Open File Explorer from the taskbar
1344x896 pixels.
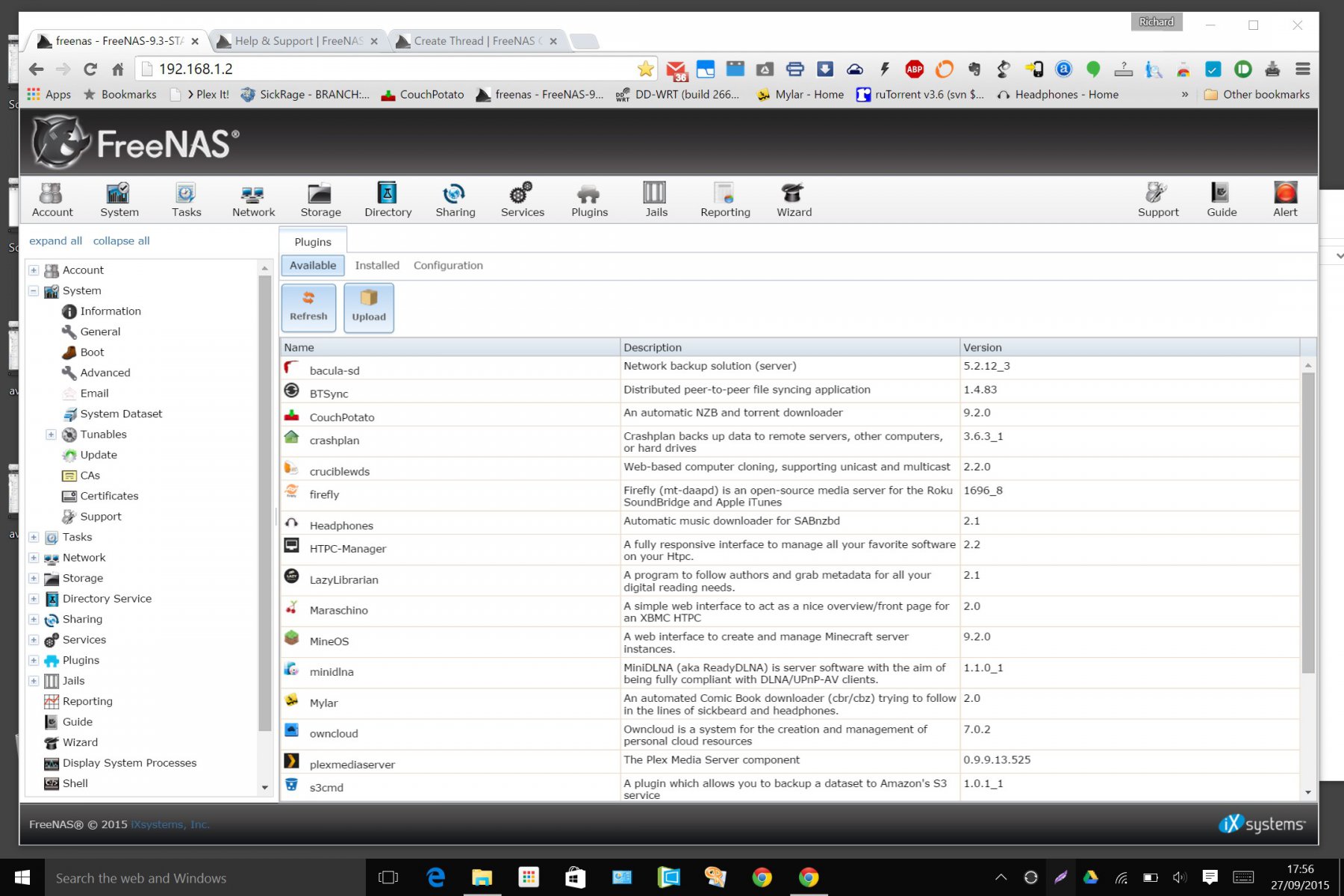click(482, 877)
